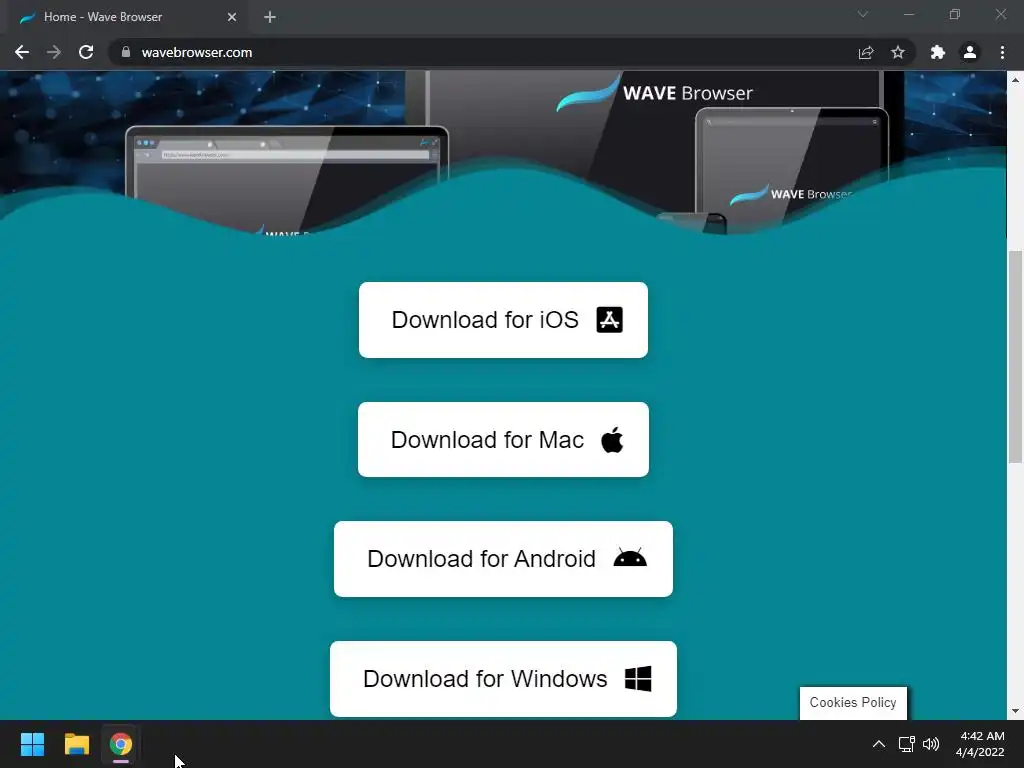Open the Cookies Policy link
This screenshot has height=768, width=1024.
853,703
